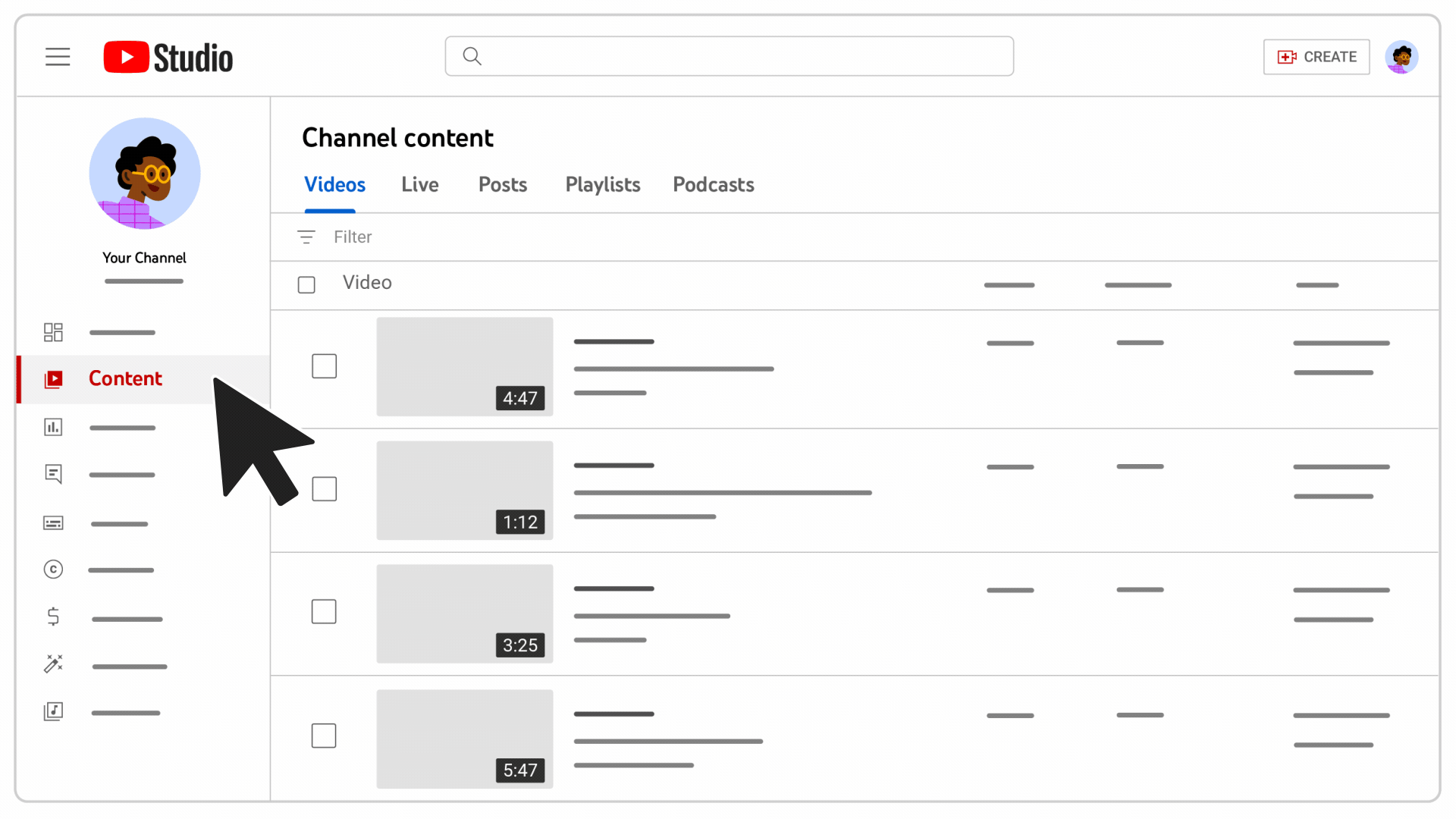Open the Analytics panel icon

click(53, 426)
